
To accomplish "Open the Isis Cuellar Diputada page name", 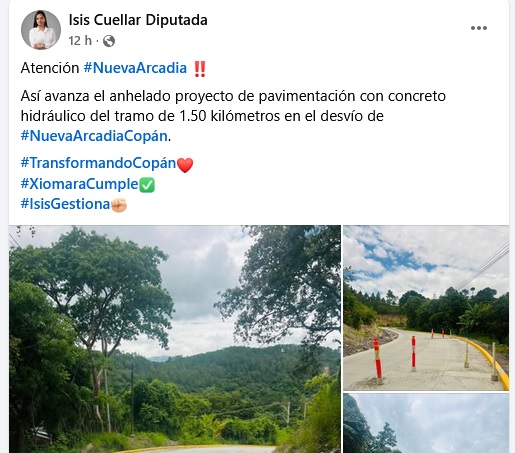I will pyautogui.click(x=138, y=20).
